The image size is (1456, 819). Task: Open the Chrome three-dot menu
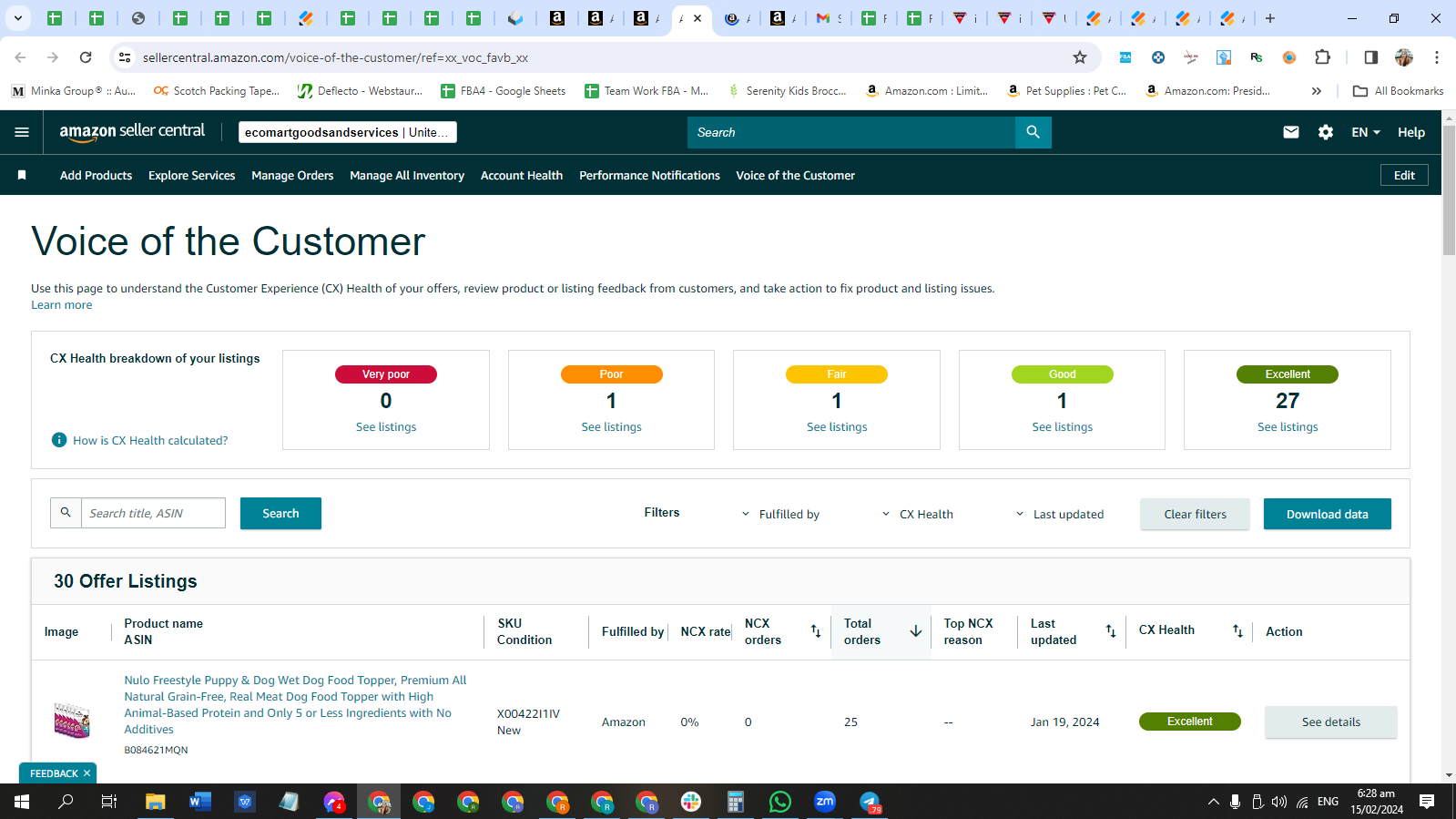tap(1437, 57)
